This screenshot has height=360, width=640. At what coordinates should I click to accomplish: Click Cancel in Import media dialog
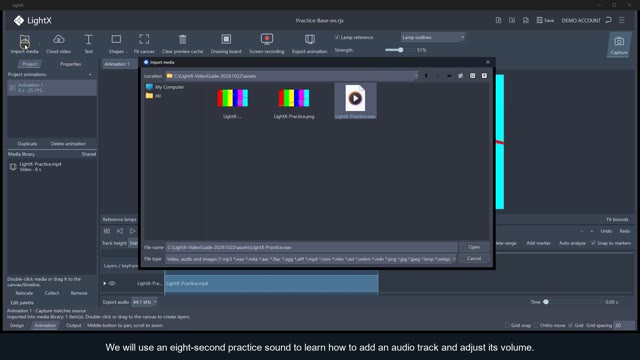pyautogui.click(x=474, y=258)
